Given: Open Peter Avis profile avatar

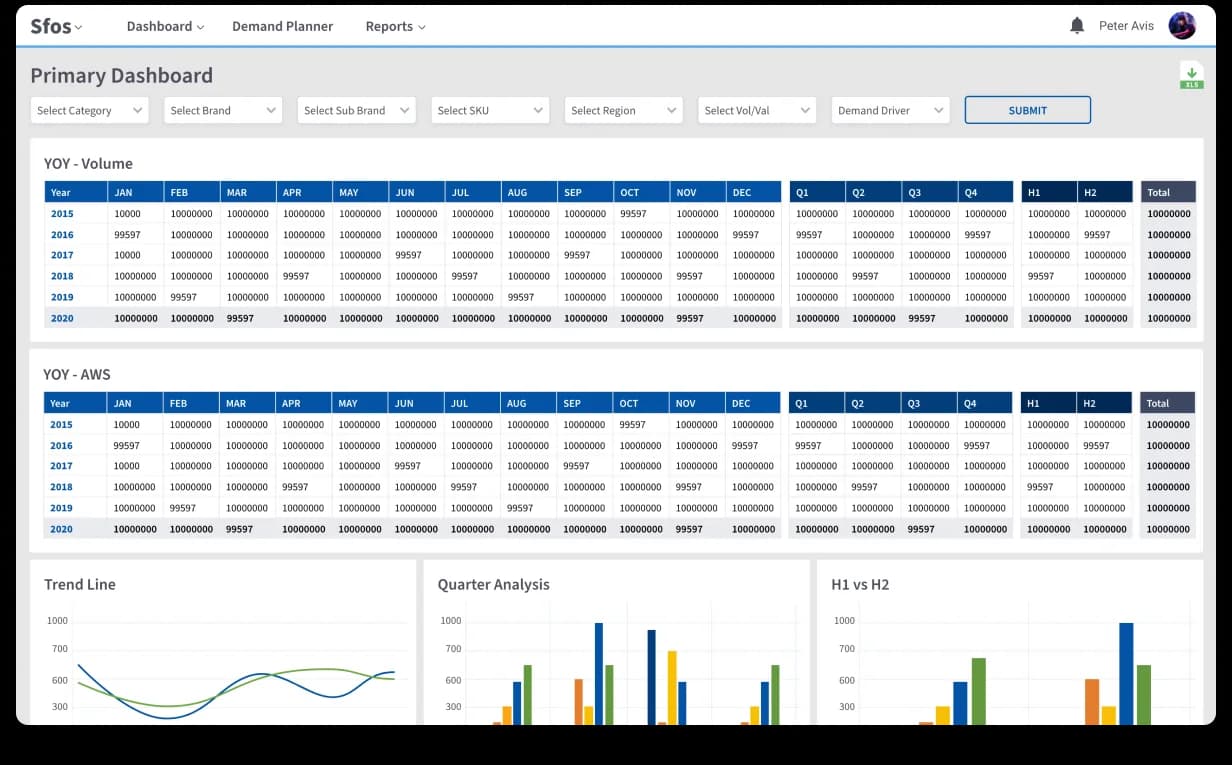Looking at the screenshot, I should pyautogui.click(x=1182, y=26).
